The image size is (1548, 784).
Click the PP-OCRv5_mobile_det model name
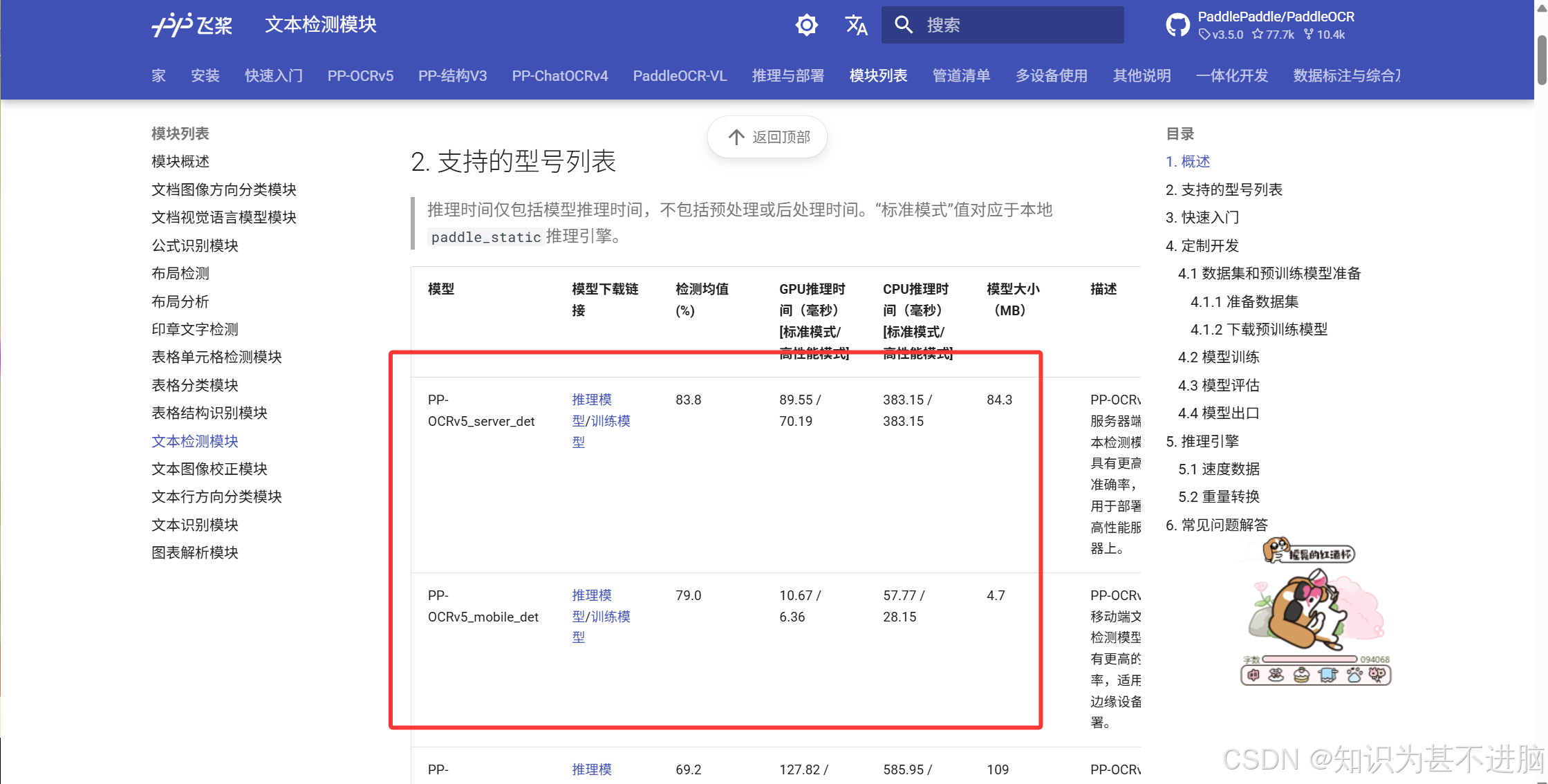click(483, 606)
